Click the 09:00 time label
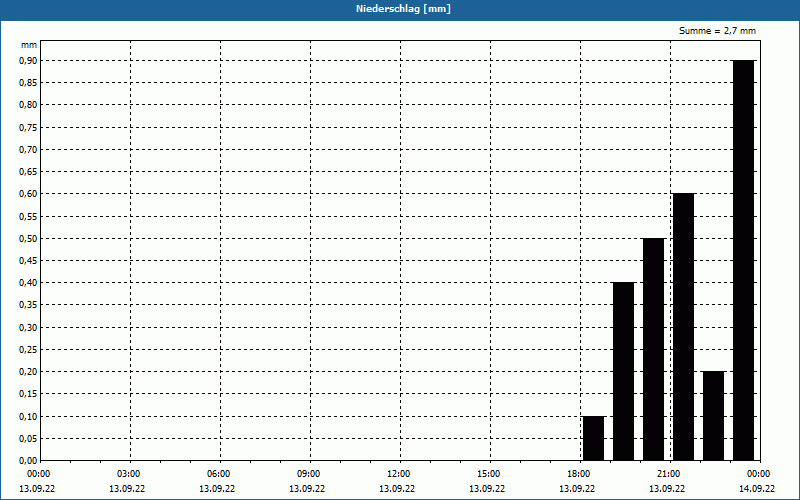Image resolution: width=800 pixels, height=500 pixels. 309,474
